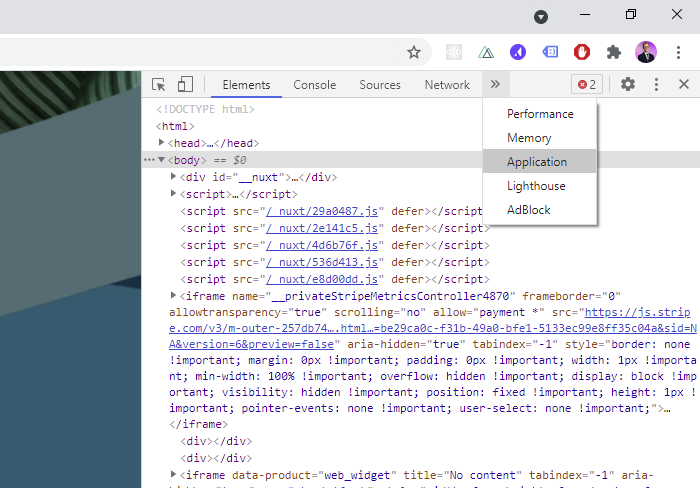
Task: Minimize the Chrome window
Action: 585,14
